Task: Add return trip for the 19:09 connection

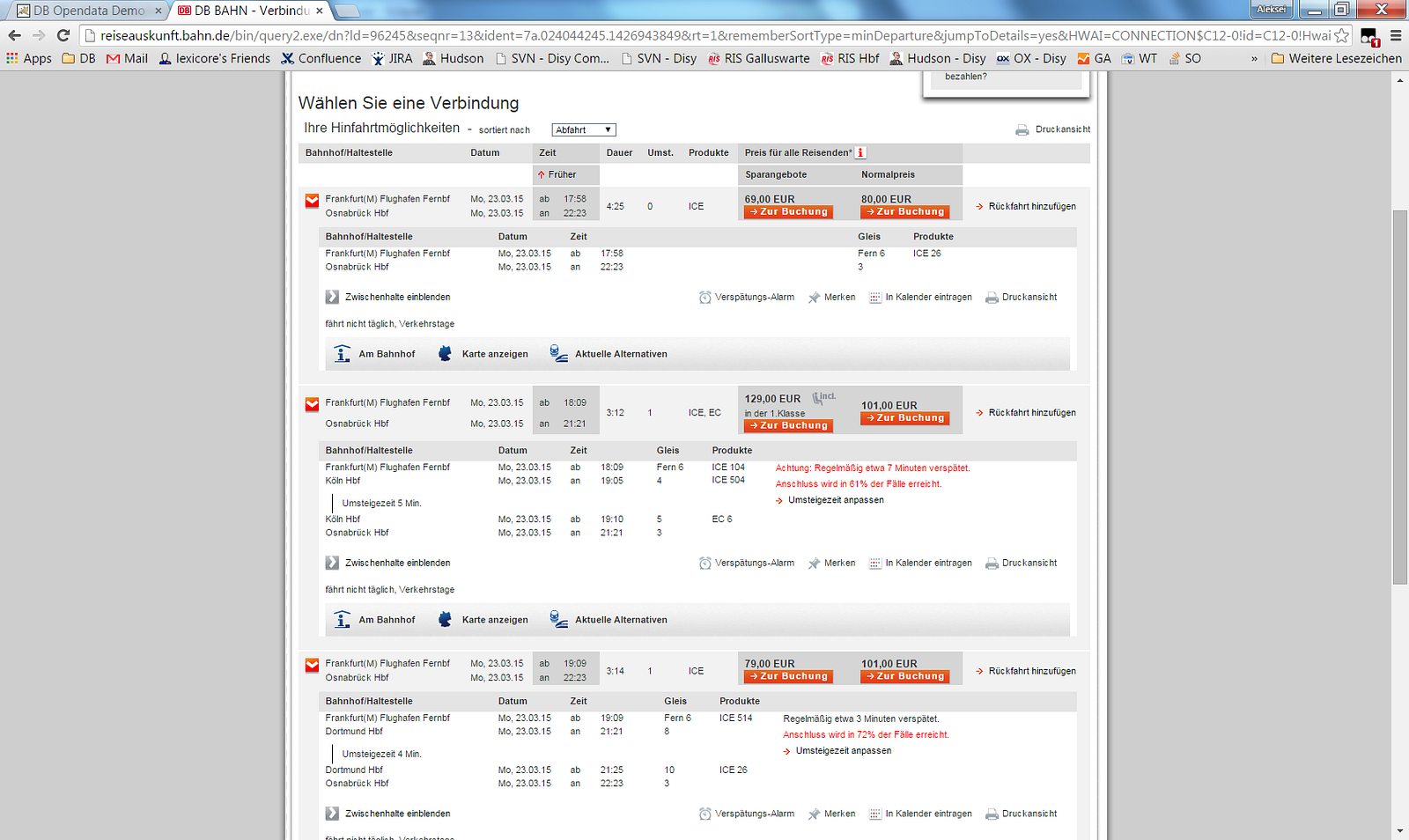Action: 1026,671
